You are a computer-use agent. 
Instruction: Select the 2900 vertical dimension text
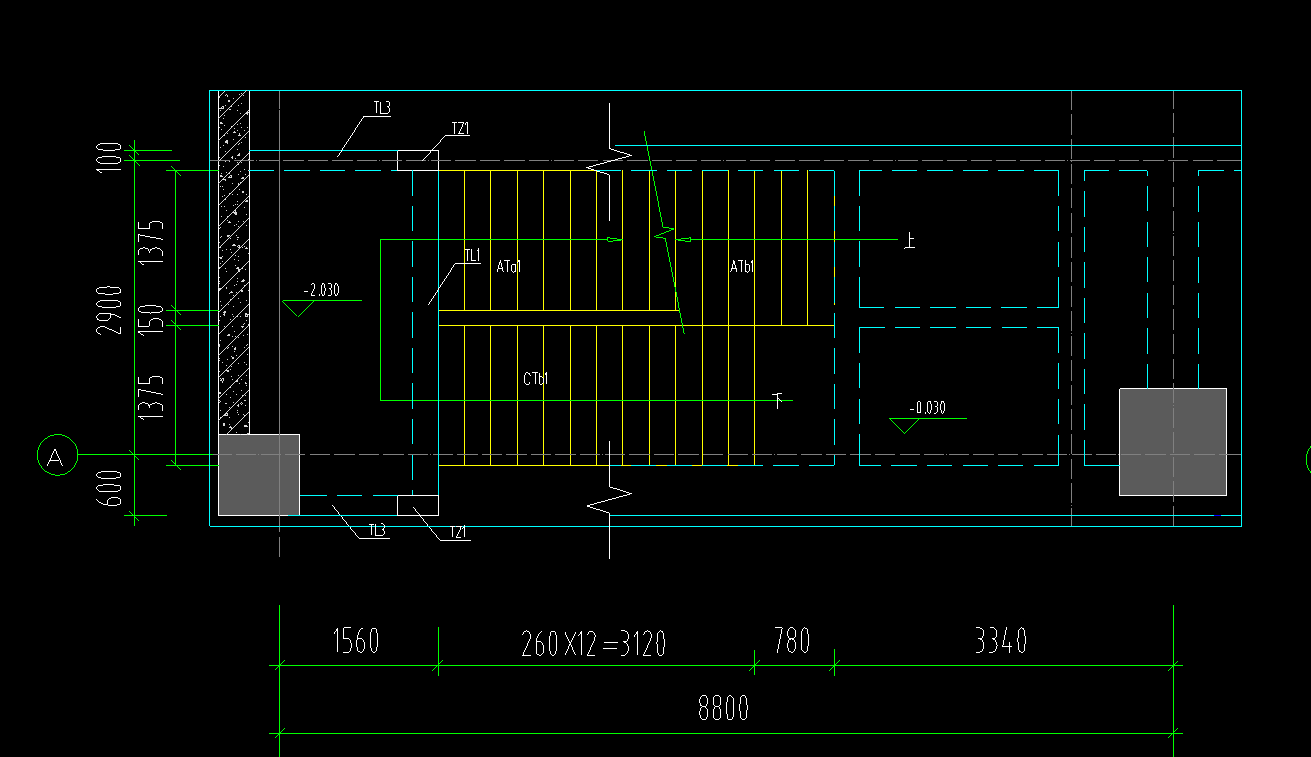110,310
